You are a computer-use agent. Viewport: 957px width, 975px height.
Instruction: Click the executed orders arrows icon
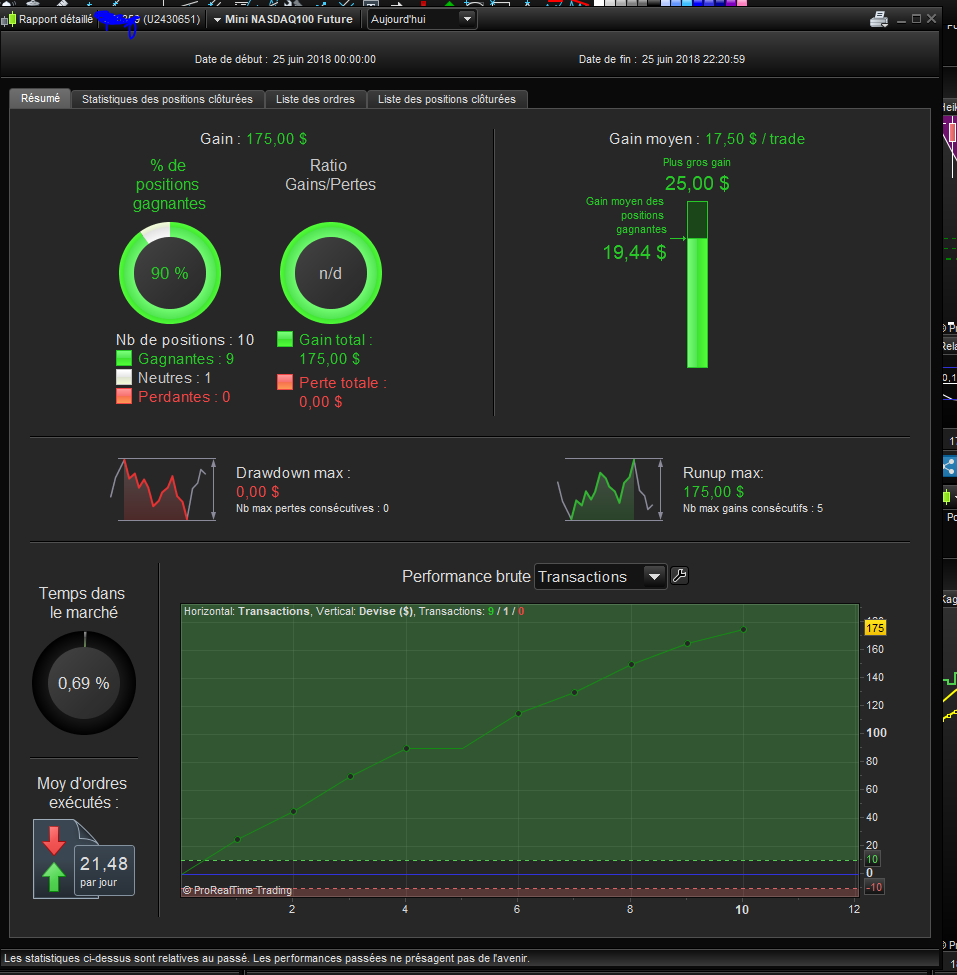54,859
